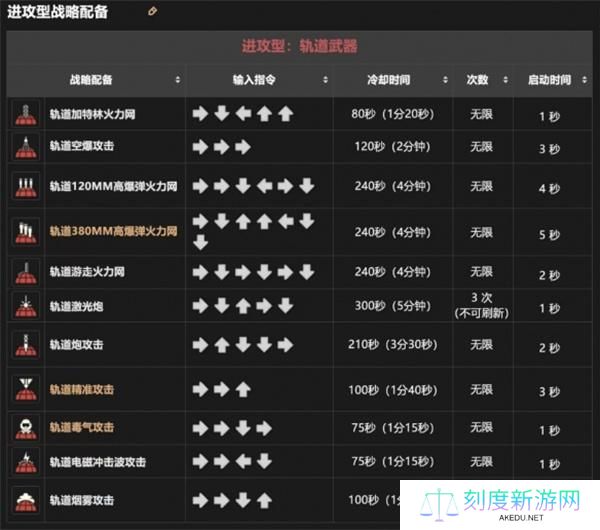Click the 轨道精准攻击 stratagem icon
The width and height of the screenshot is (600, 530).
coord(26,389)
